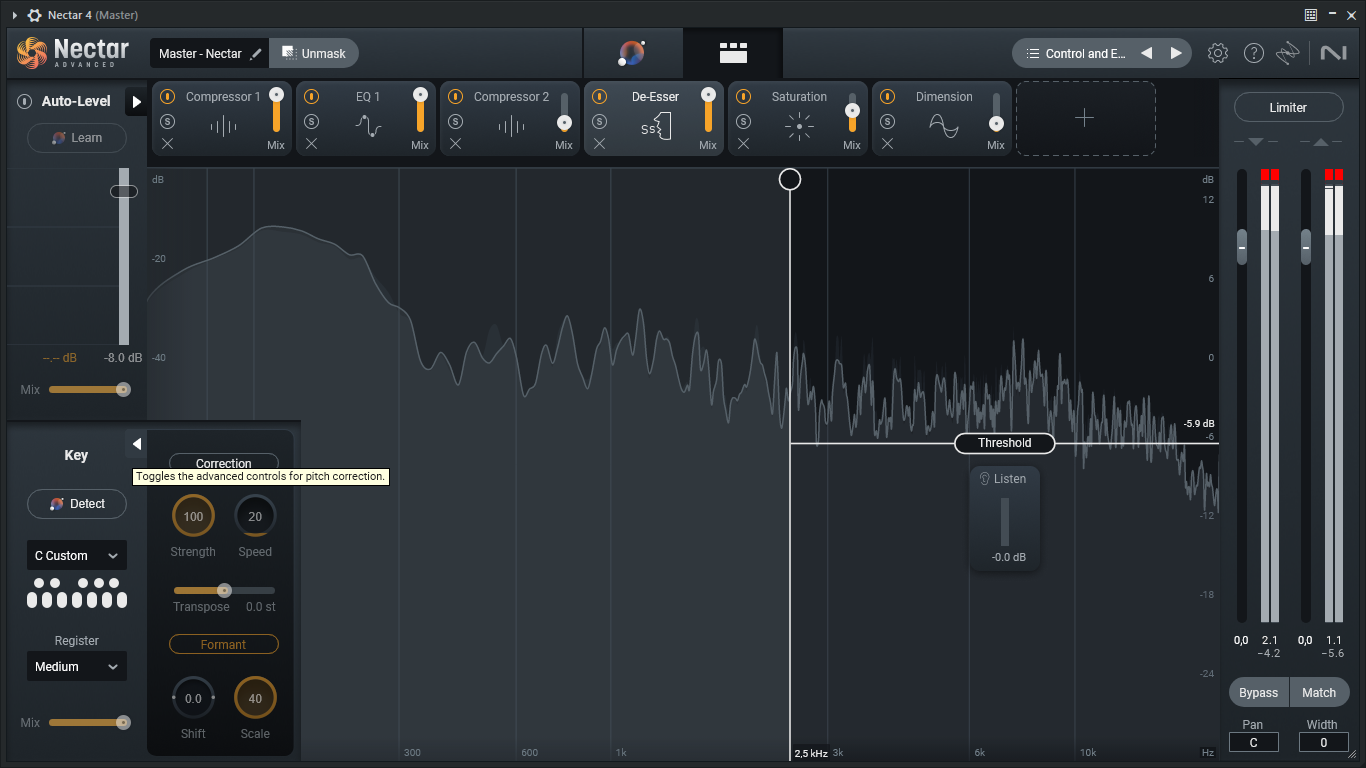
Task: Toggle Dimension power button
Action: pyautogui.click(x=887, y=97)
